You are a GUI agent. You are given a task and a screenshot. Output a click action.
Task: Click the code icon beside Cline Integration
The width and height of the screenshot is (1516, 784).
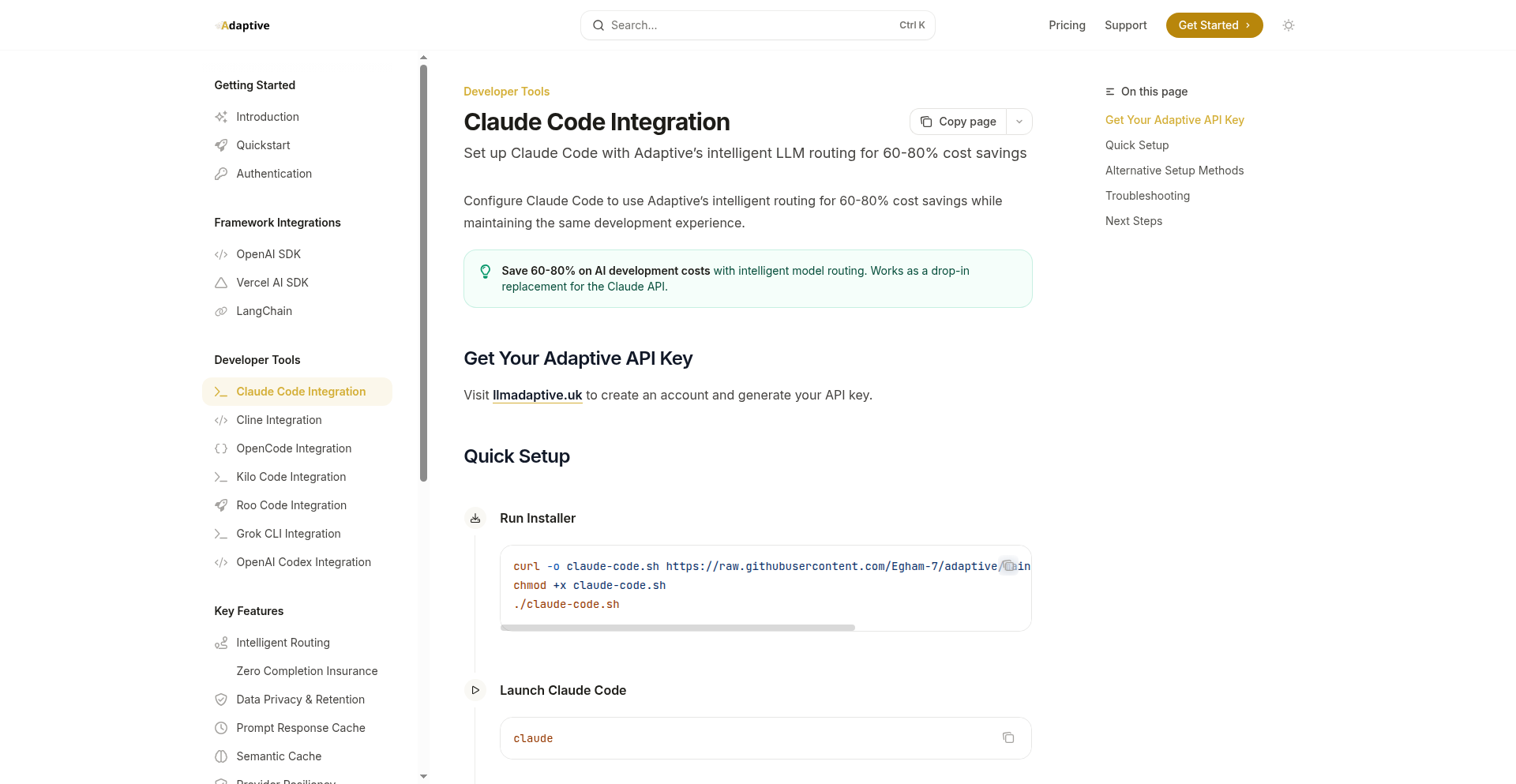tap(221, 420)
